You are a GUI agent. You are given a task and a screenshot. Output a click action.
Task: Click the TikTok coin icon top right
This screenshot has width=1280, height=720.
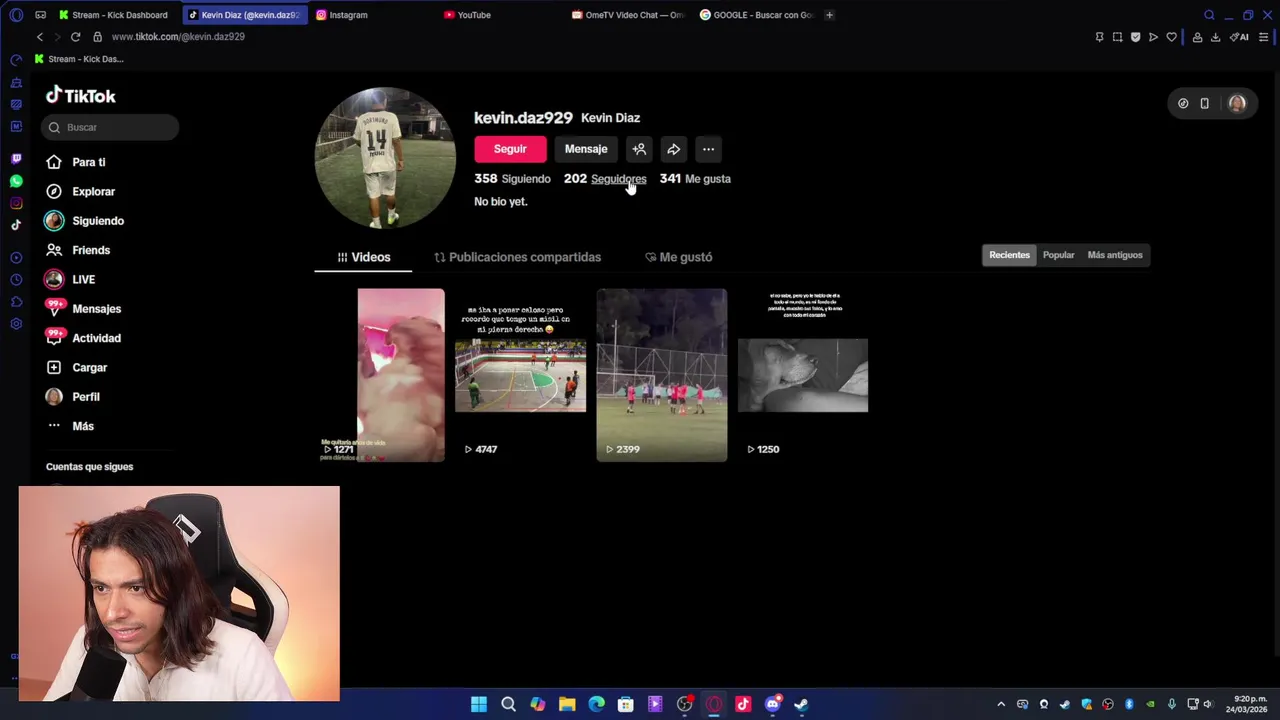[1183, 103]
